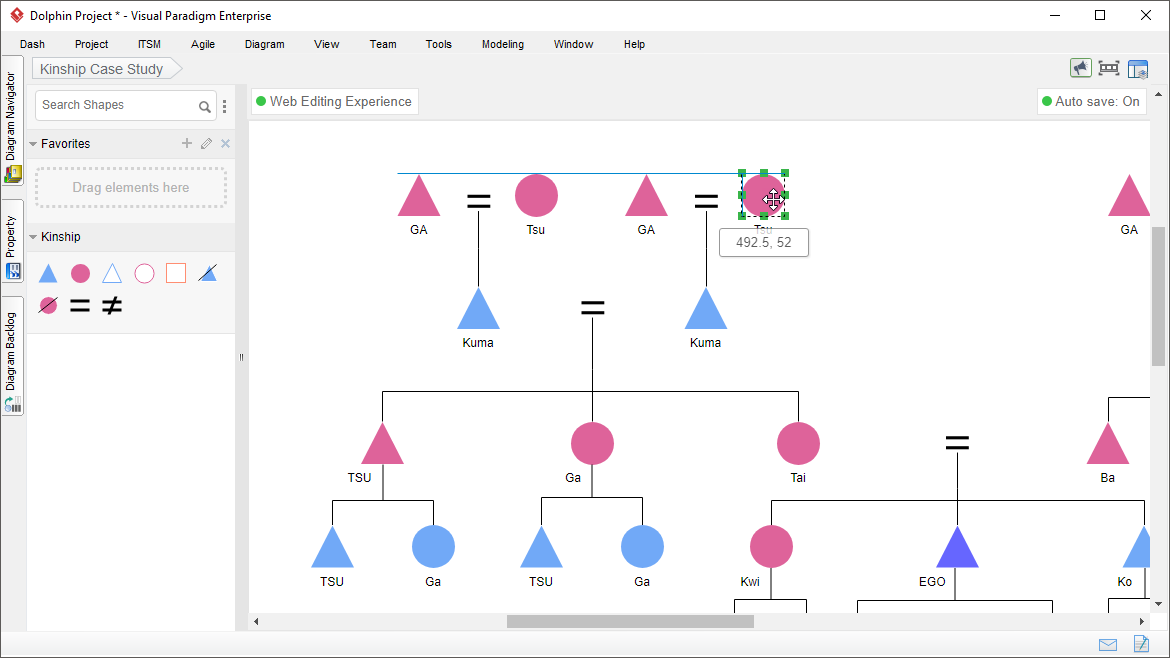Select the Tai circle in the diagram
The height and width of the screenshot is (658, 1170).
pyautogui.click(x=798, y=444)
